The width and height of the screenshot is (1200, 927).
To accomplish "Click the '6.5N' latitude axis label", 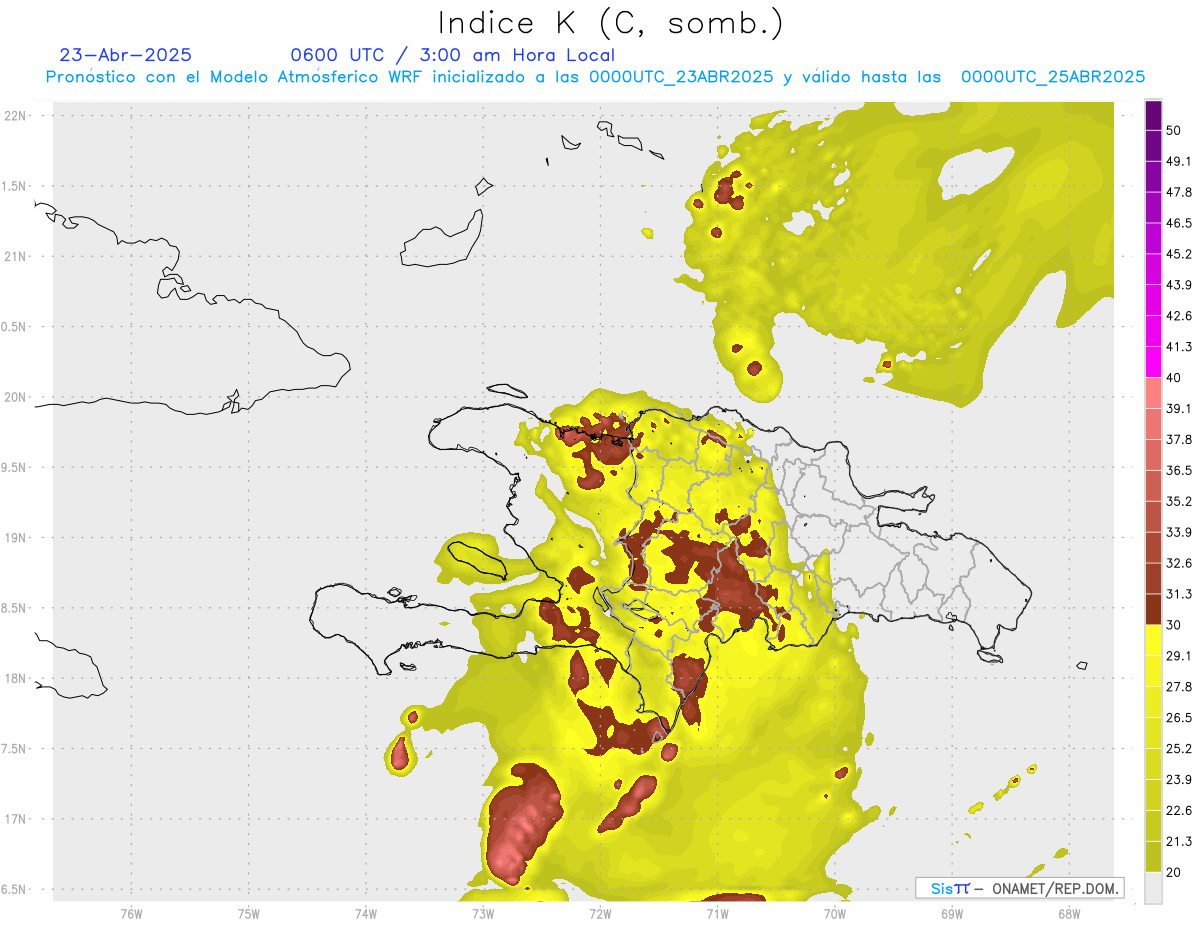I will (x=15, y=890).
